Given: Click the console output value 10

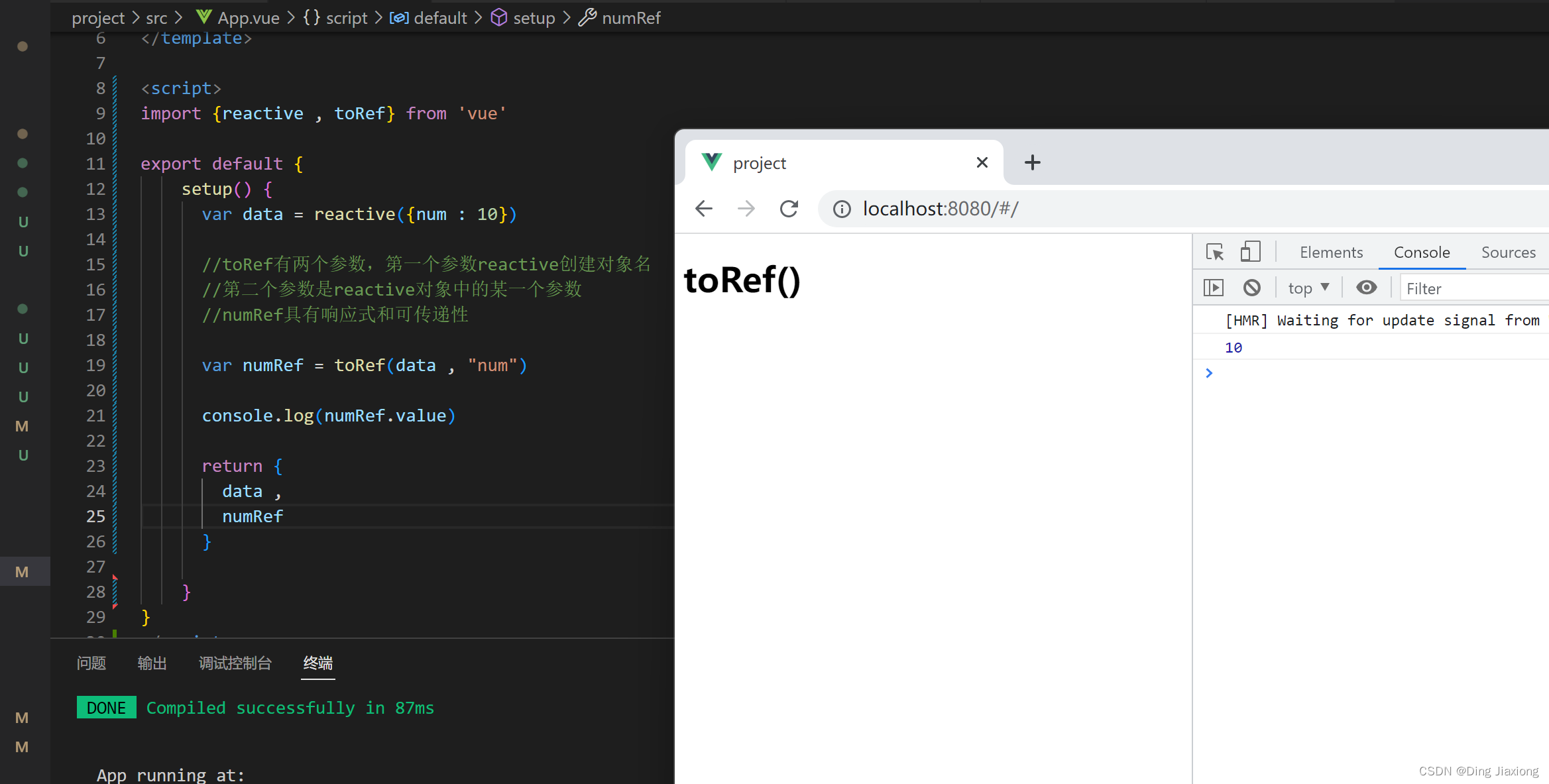Looking at the screenshot, I should (1233, 348).
